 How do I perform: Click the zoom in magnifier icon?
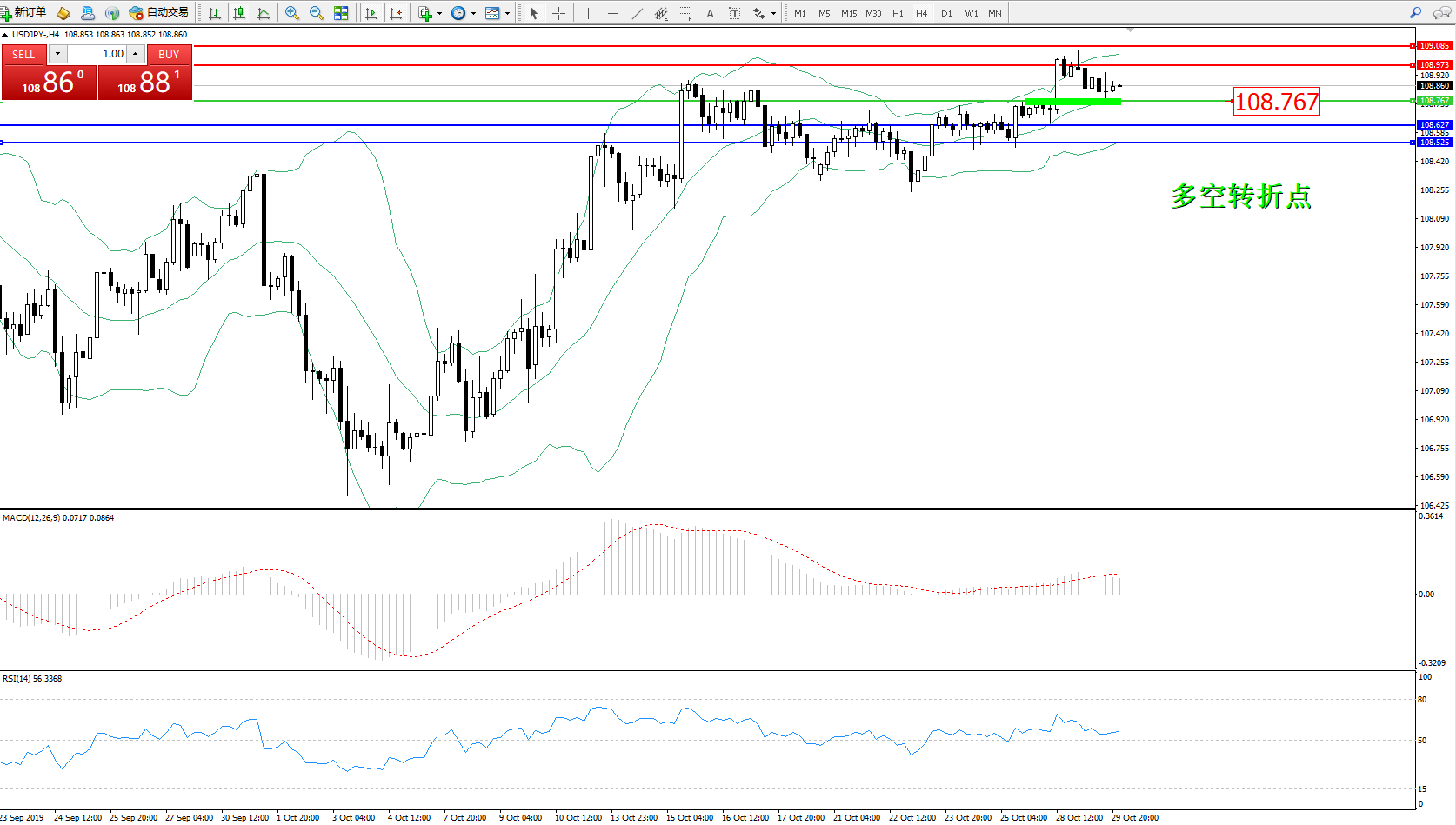[292, 13]
